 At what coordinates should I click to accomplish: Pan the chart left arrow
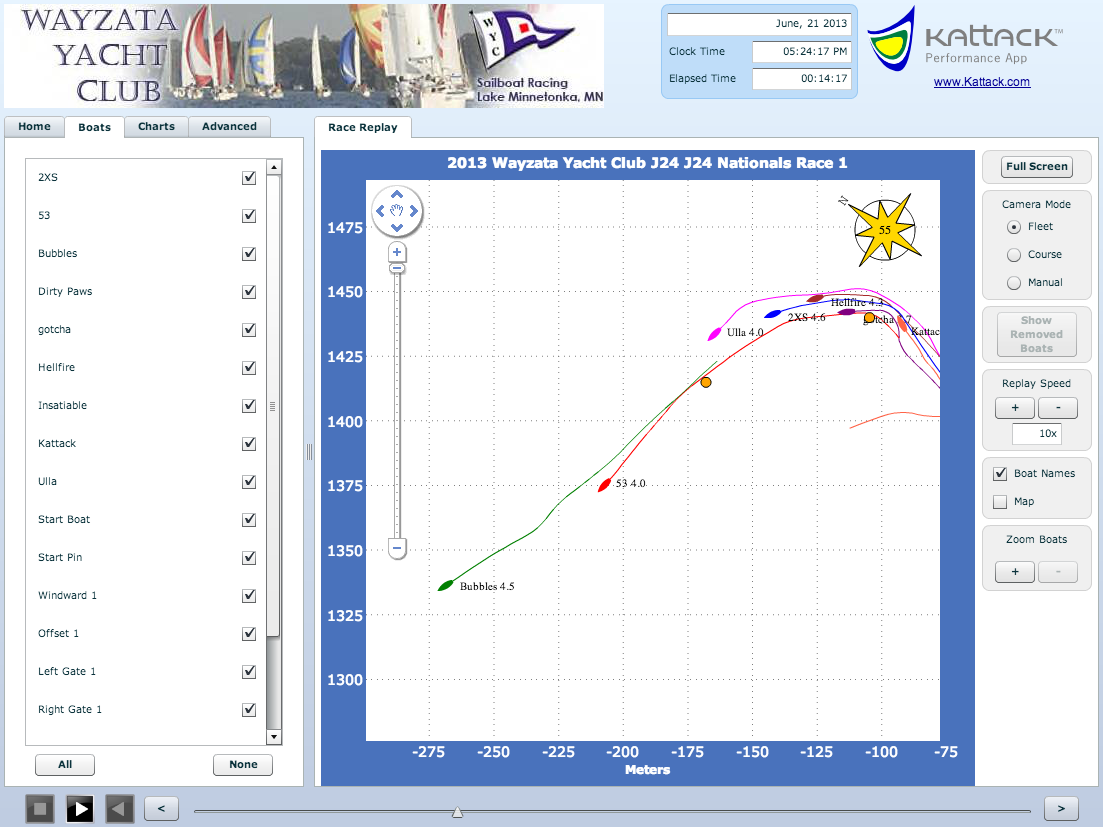click(x=380, y=210)
